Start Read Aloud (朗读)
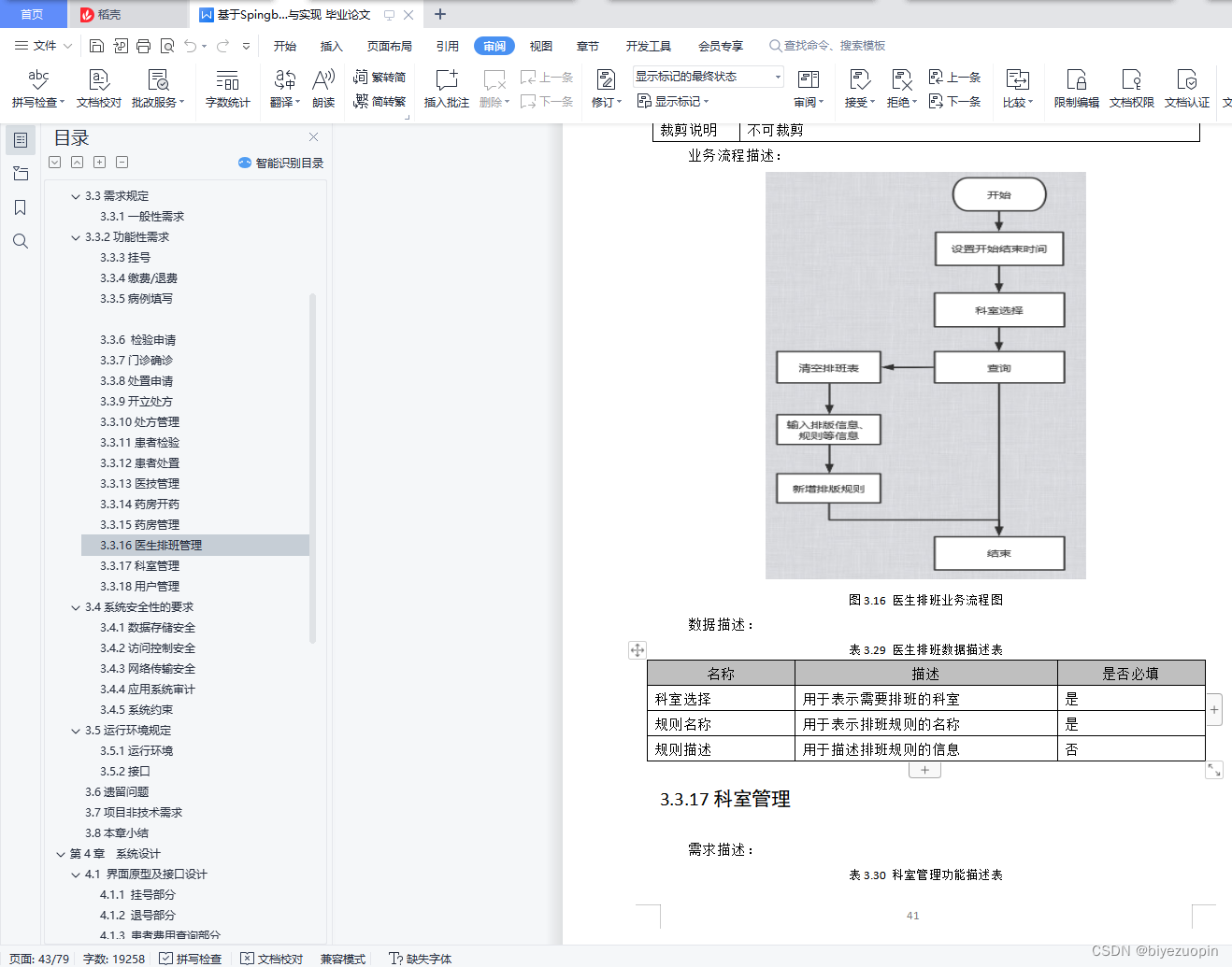 tap(323, 89)
